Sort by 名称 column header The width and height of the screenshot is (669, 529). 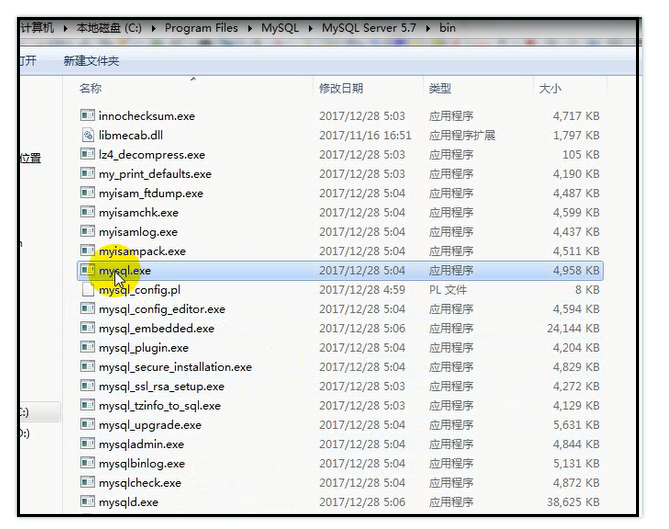pos(90,88)
